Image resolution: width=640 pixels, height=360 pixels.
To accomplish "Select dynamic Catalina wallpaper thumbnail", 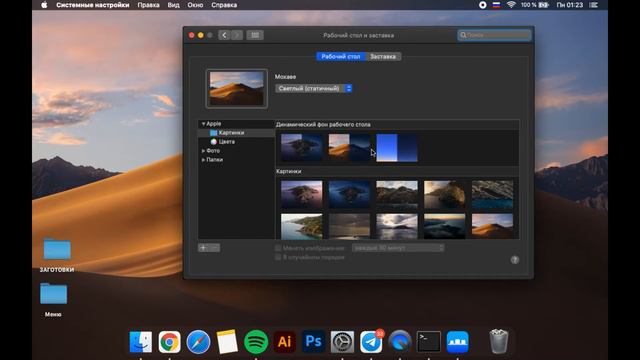I will 302,147.
